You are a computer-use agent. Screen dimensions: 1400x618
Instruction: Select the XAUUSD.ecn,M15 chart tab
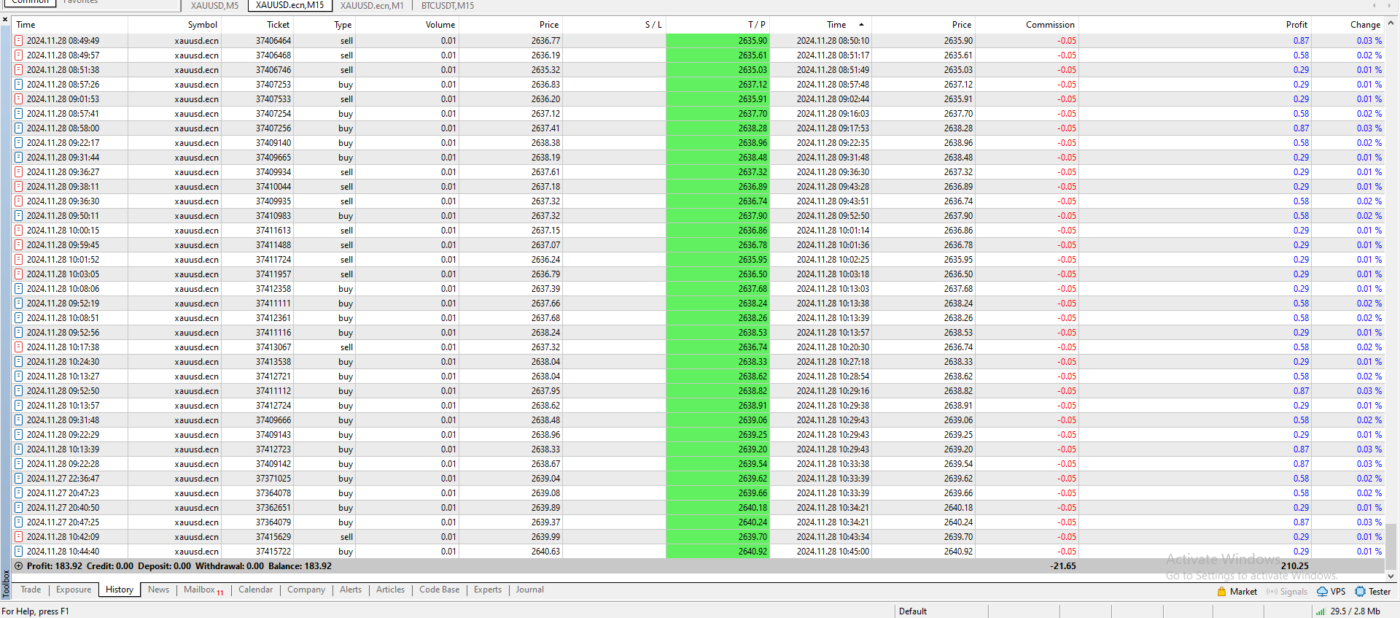point(289,5)
